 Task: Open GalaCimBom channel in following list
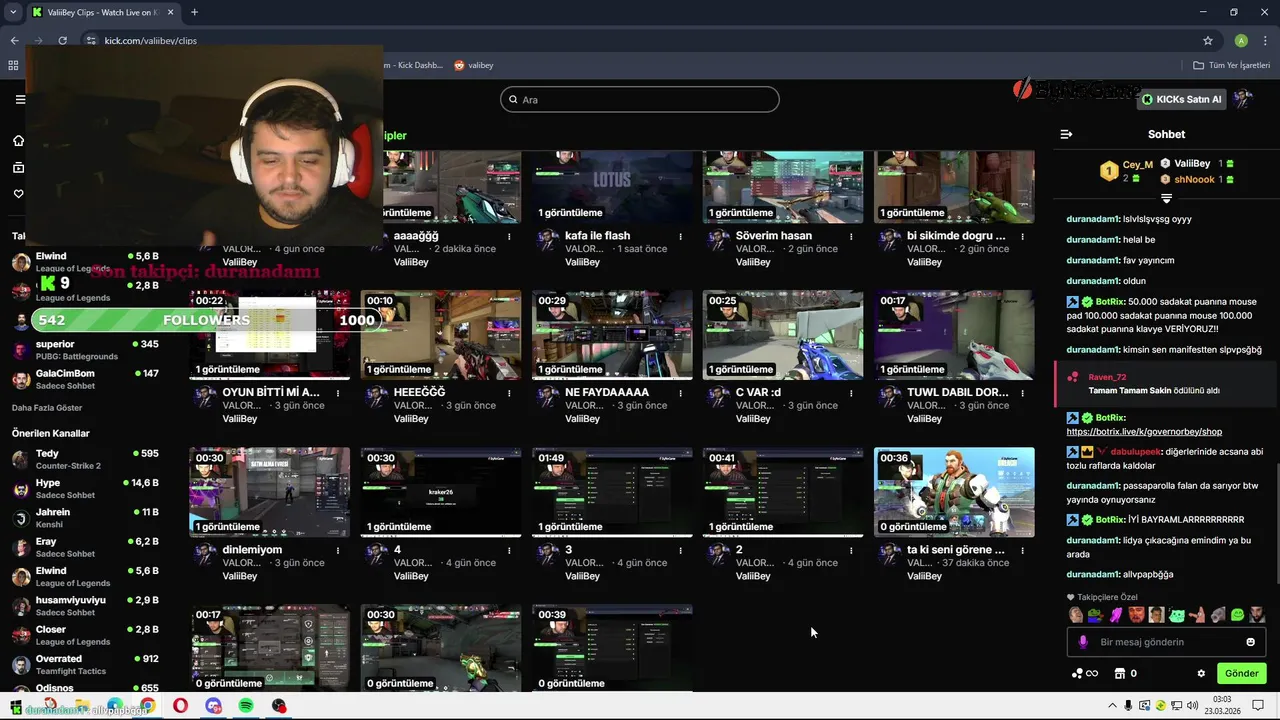(x=85, y=379)
